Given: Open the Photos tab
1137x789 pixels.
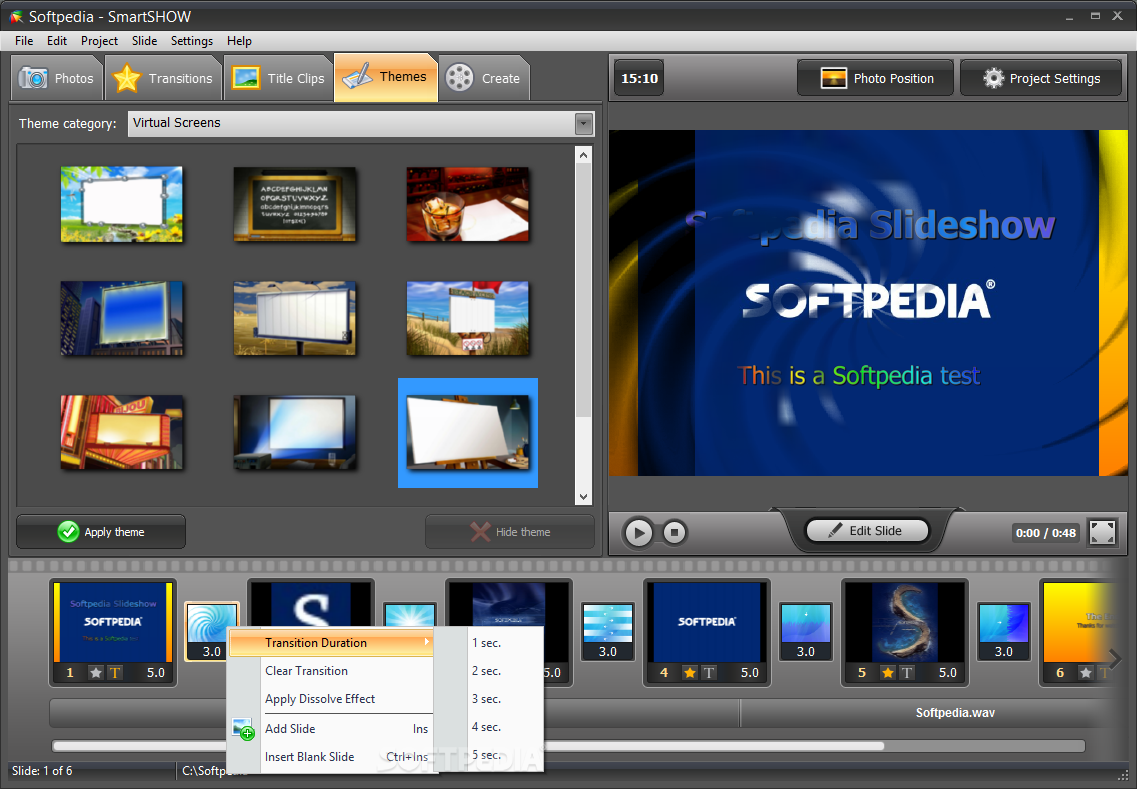Looking at the screenshot, I should click(x=57, y=78).
